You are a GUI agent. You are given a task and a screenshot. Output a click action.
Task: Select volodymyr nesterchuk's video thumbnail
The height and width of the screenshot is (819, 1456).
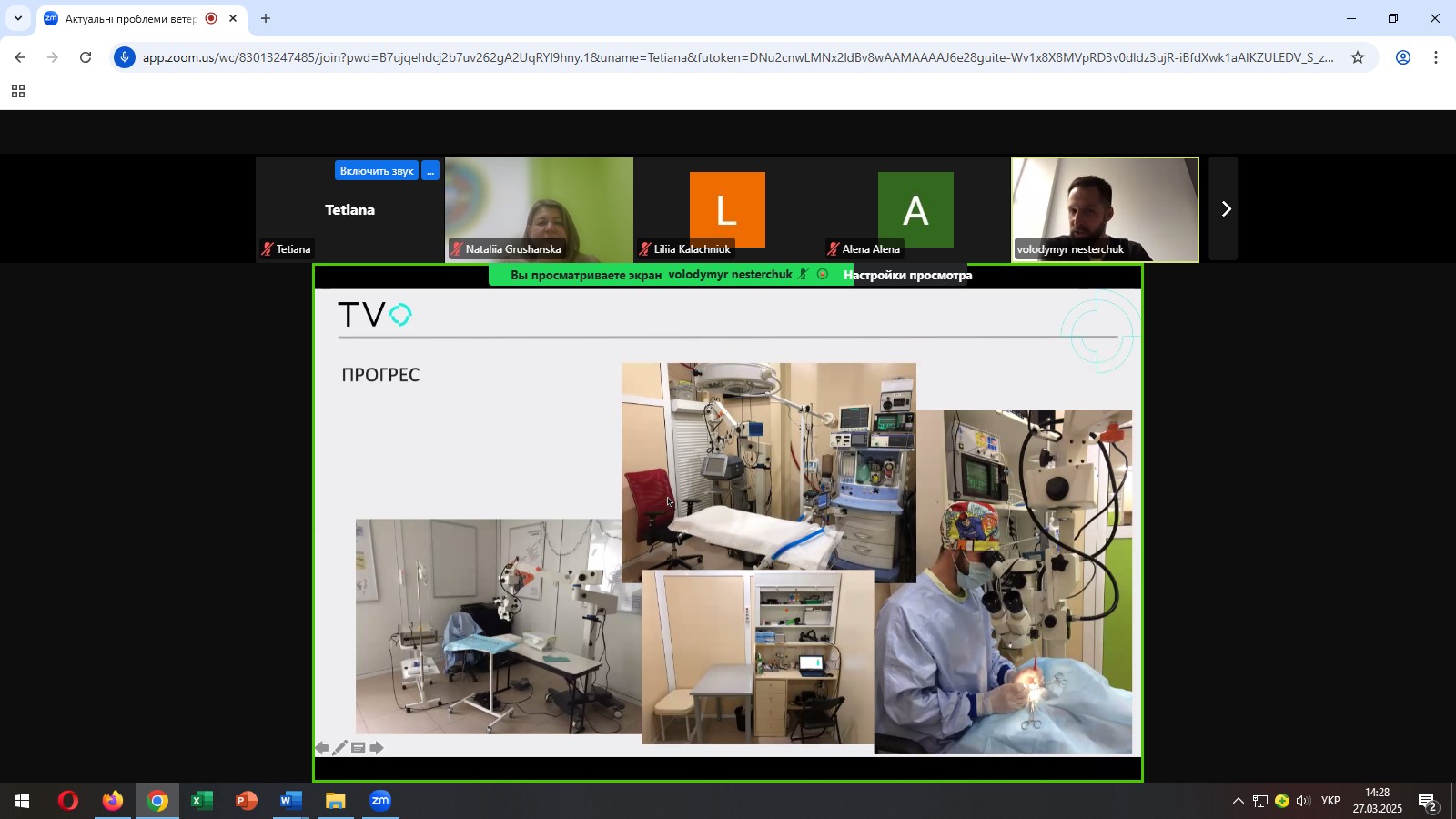pos(1105,209)
